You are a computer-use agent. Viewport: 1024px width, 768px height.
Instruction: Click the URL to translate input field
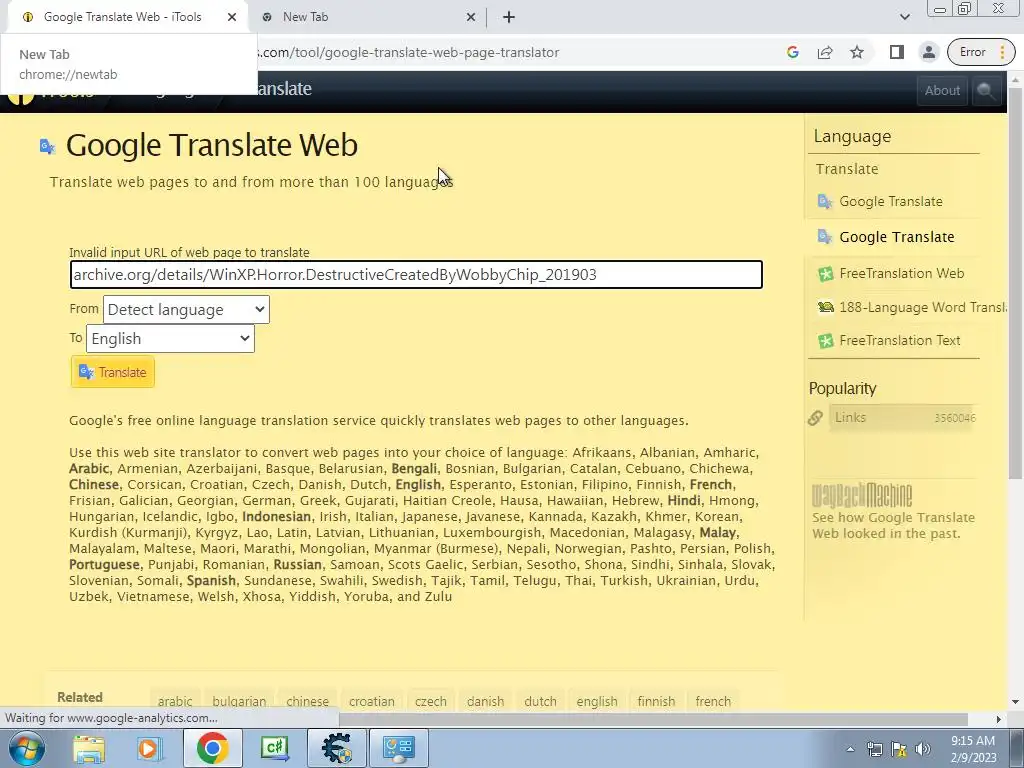coord(416,274)
